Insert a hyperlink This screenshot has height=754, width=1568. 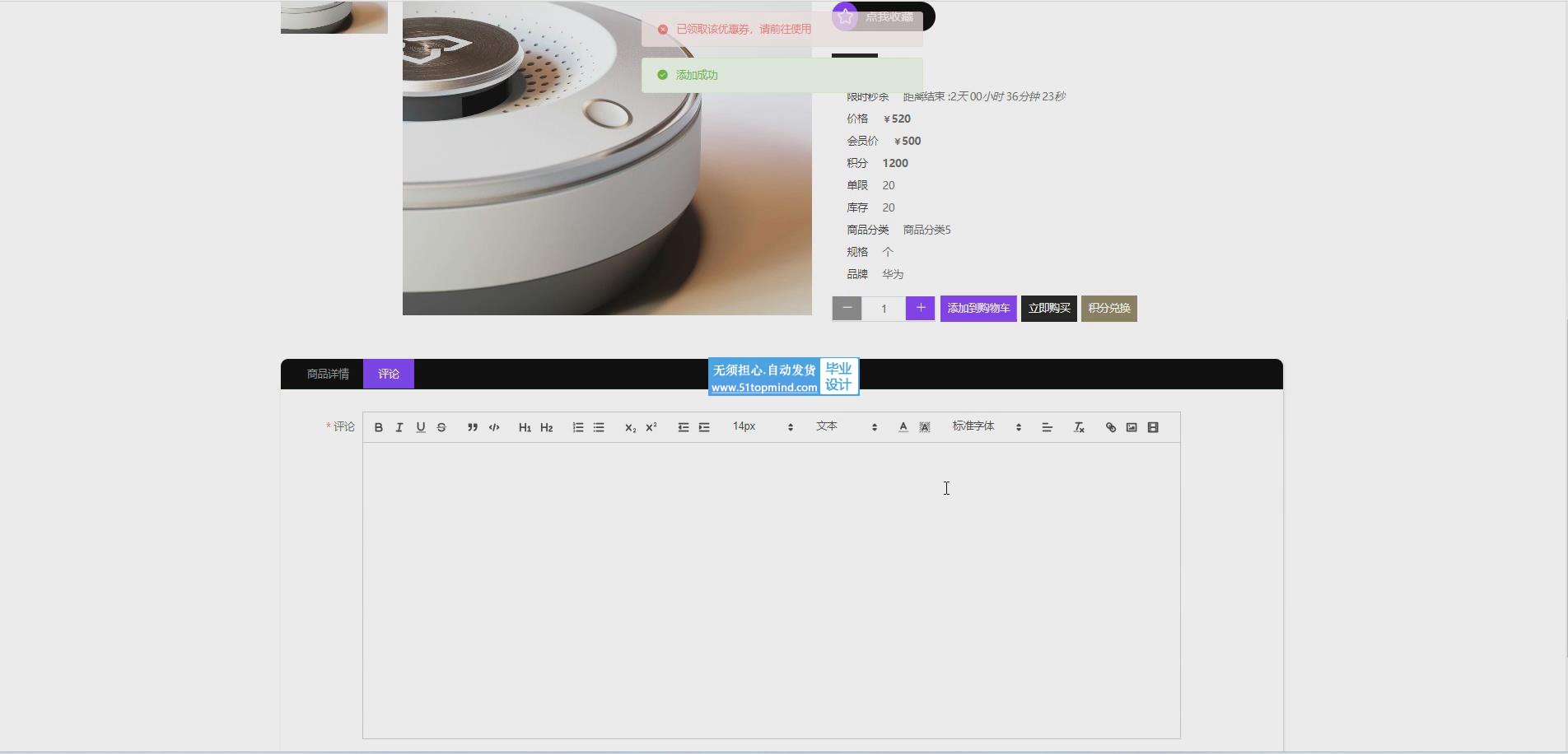point(1111,427)
